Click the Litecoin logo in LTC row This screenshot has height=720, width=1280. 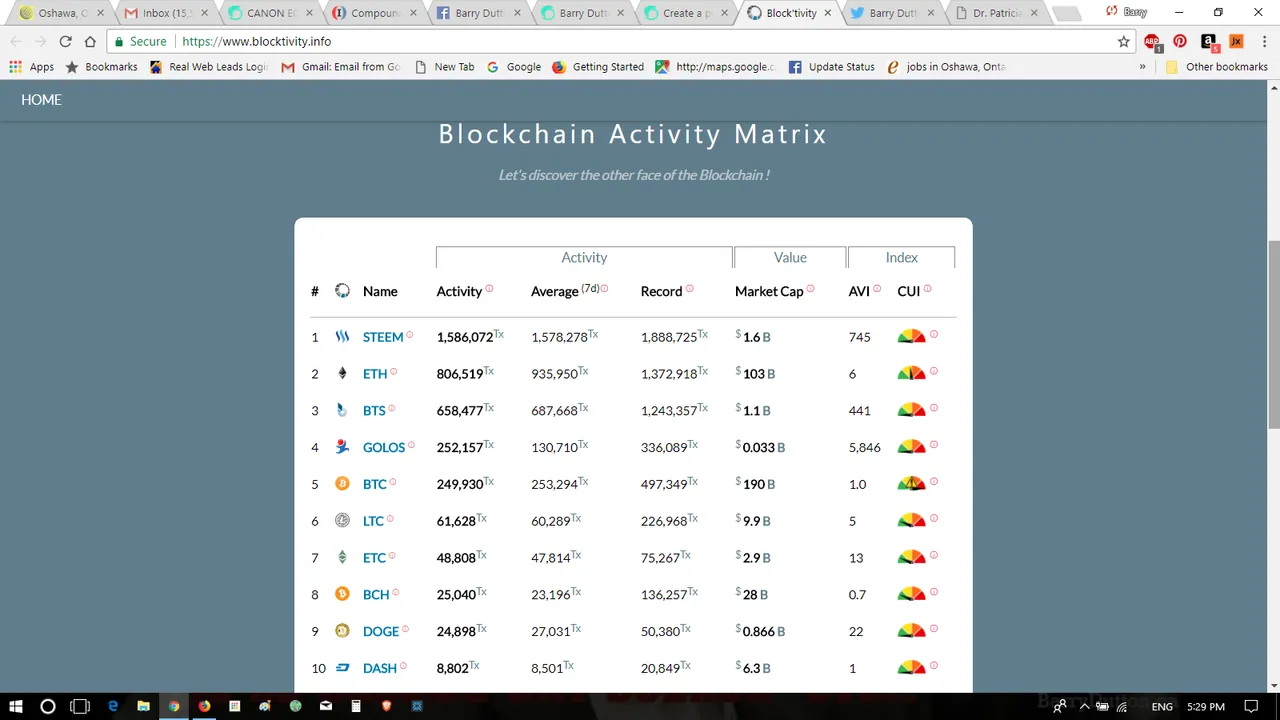[x=342, y=521]
